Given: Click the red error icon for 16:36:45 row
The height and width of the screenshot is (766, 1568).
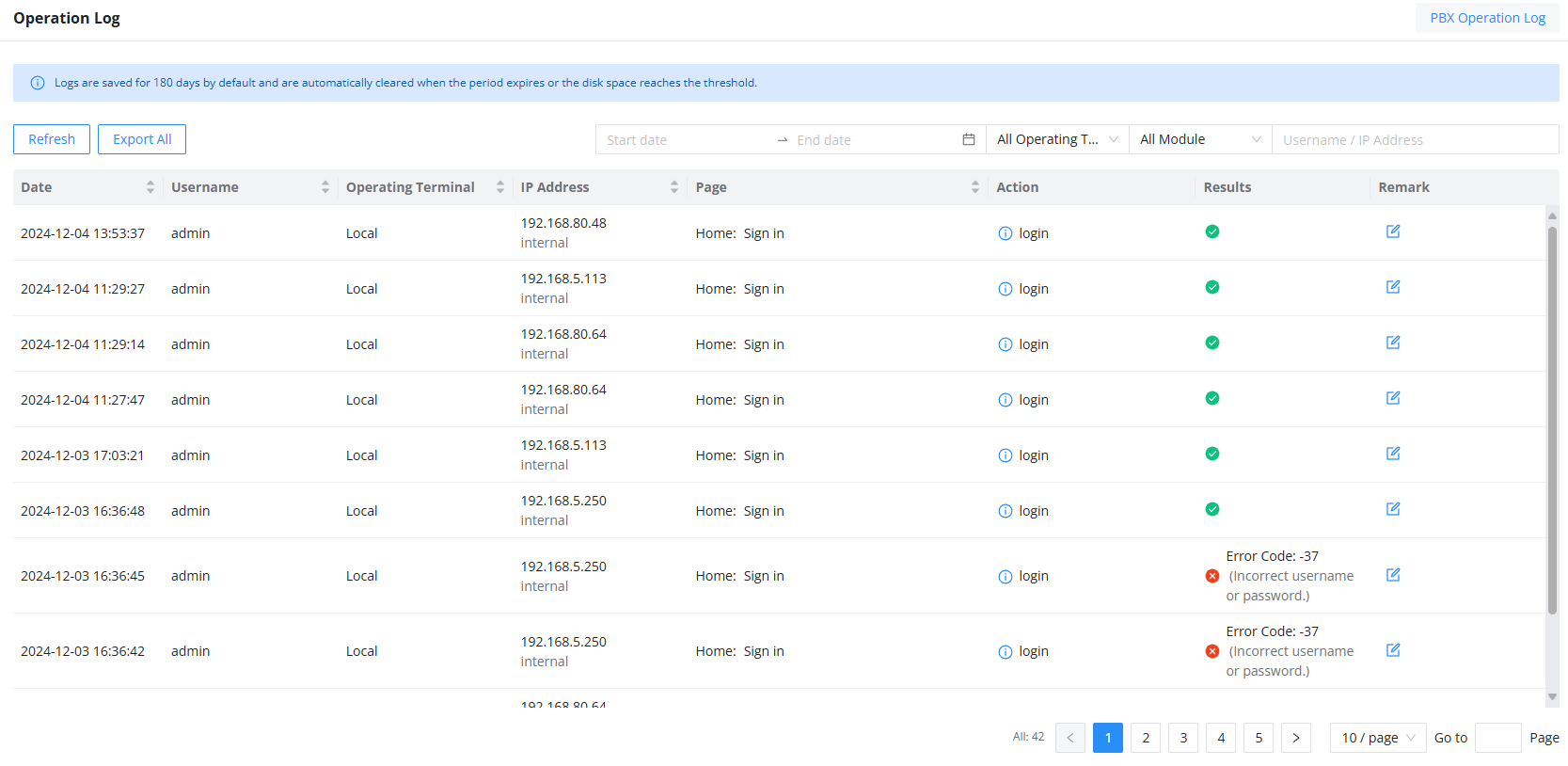Looking at the screenshot, I should click(x=1212, y=576).
